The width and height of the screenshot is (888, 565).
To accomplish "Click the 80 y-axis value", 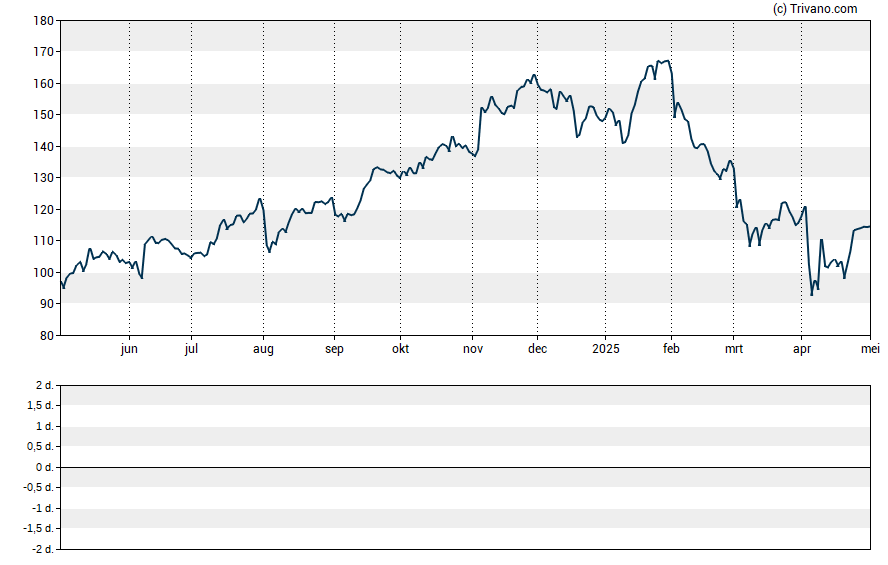I will [47, 336].
